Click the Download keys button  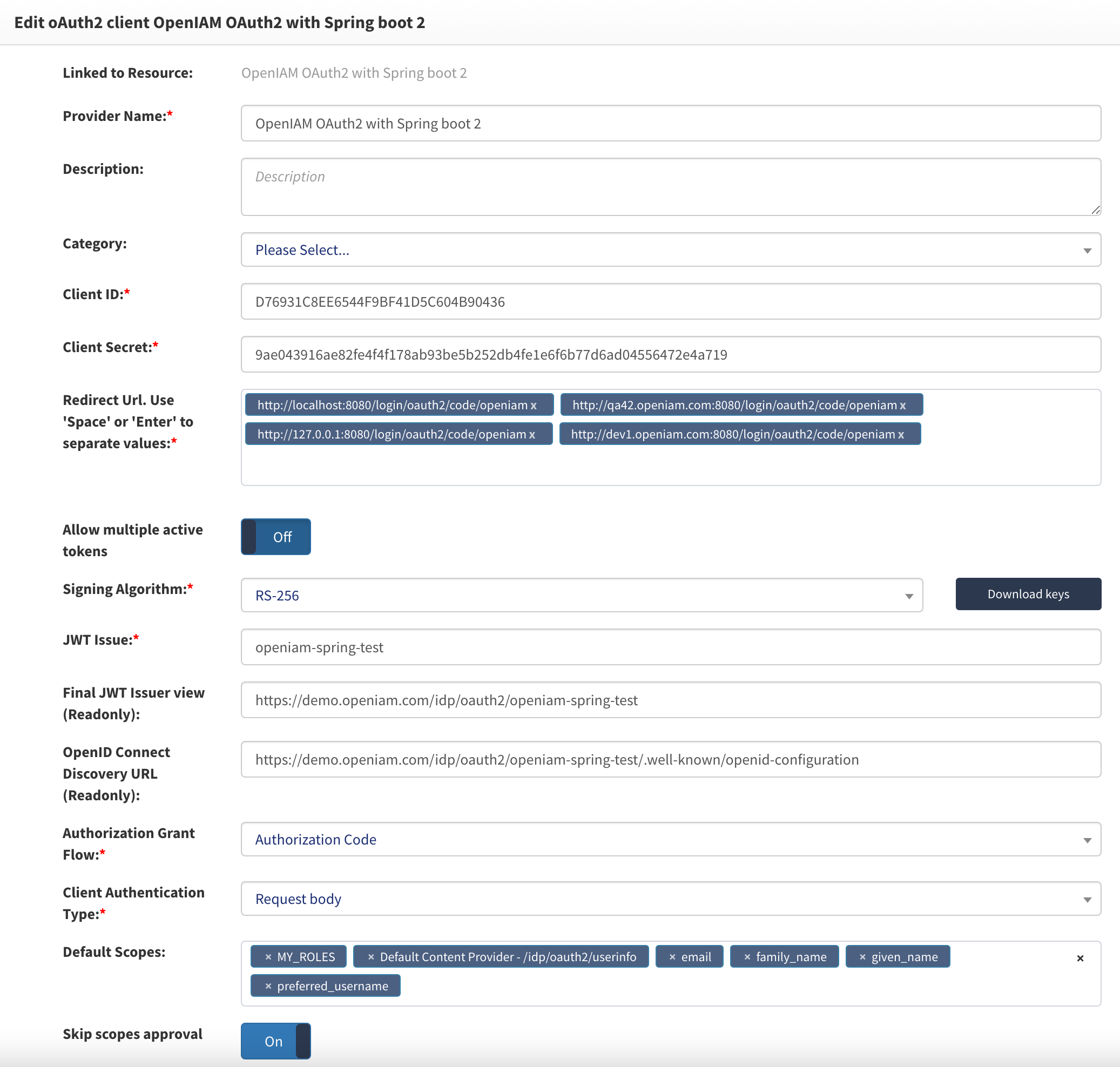pyautogui.click(x=1028, y=594)
